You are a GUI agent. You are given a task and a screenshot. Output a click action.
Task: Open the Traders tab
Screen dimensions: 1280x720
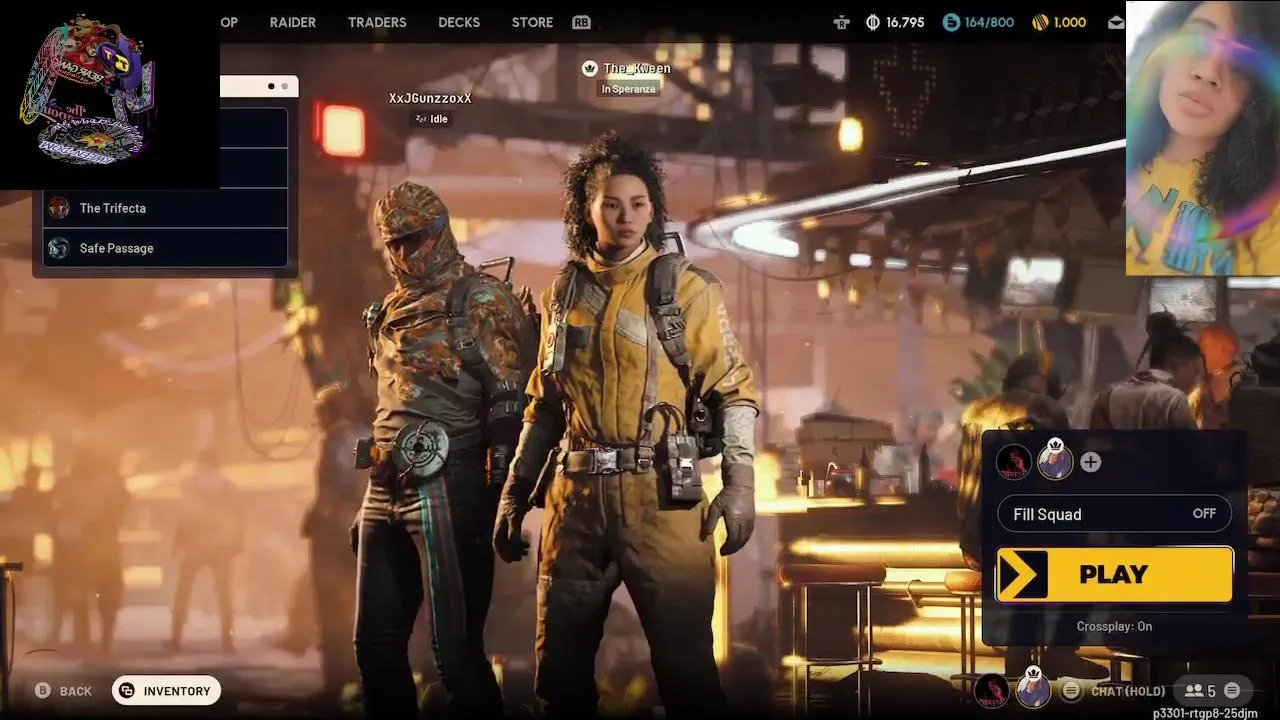[377, 22]
